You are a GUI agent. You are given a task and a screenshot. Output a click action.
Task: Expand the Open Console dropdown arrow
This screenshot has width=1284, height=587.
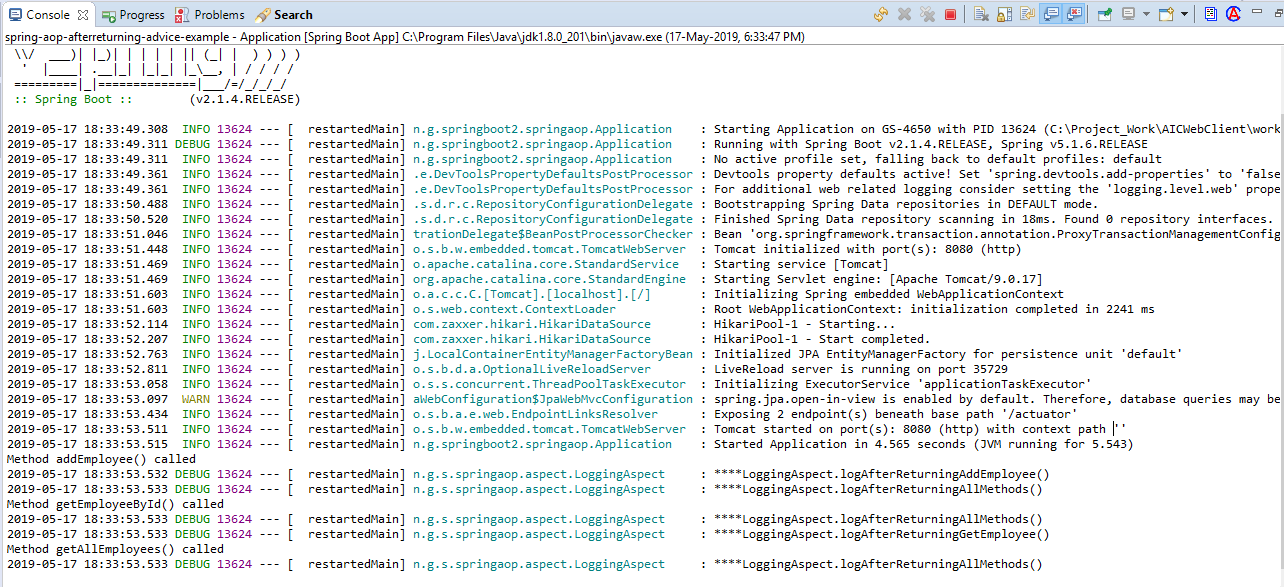click(x=1184, y=14)
